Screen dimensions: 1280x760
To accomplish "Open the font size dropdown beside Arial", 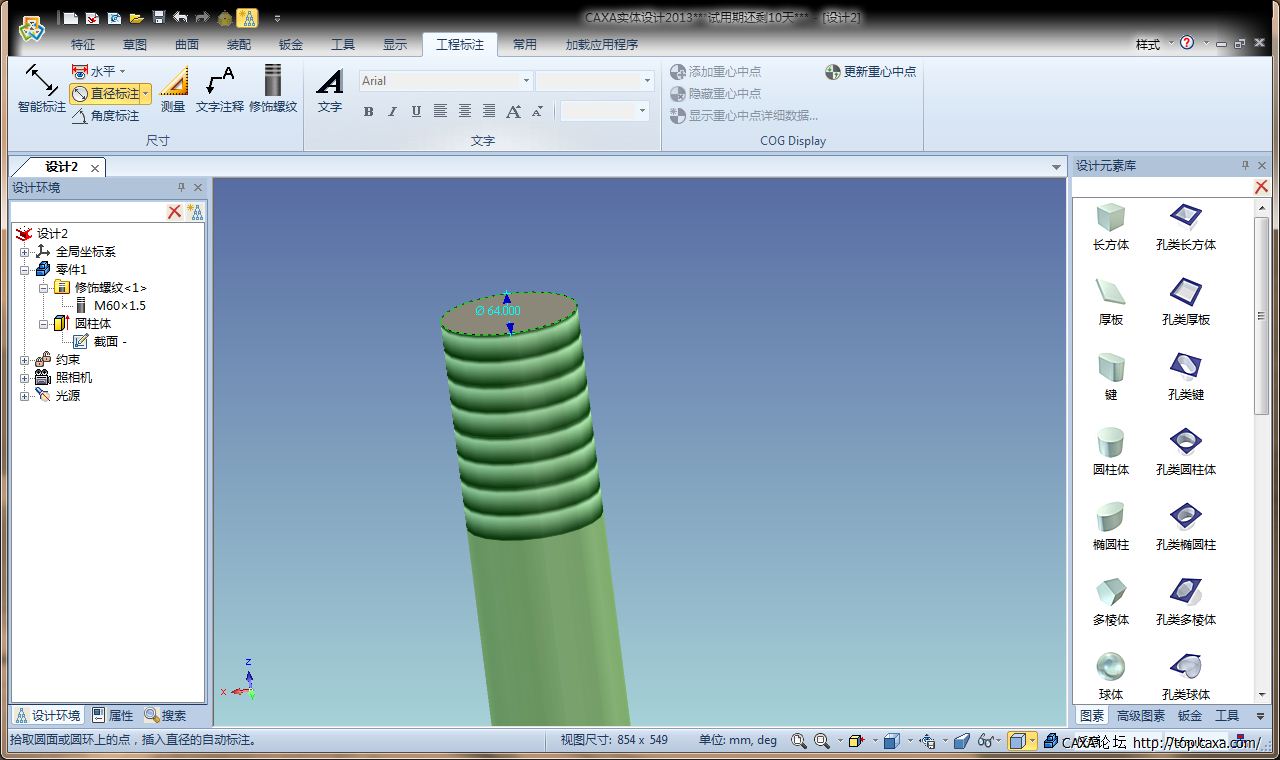I will coord(647,81).
